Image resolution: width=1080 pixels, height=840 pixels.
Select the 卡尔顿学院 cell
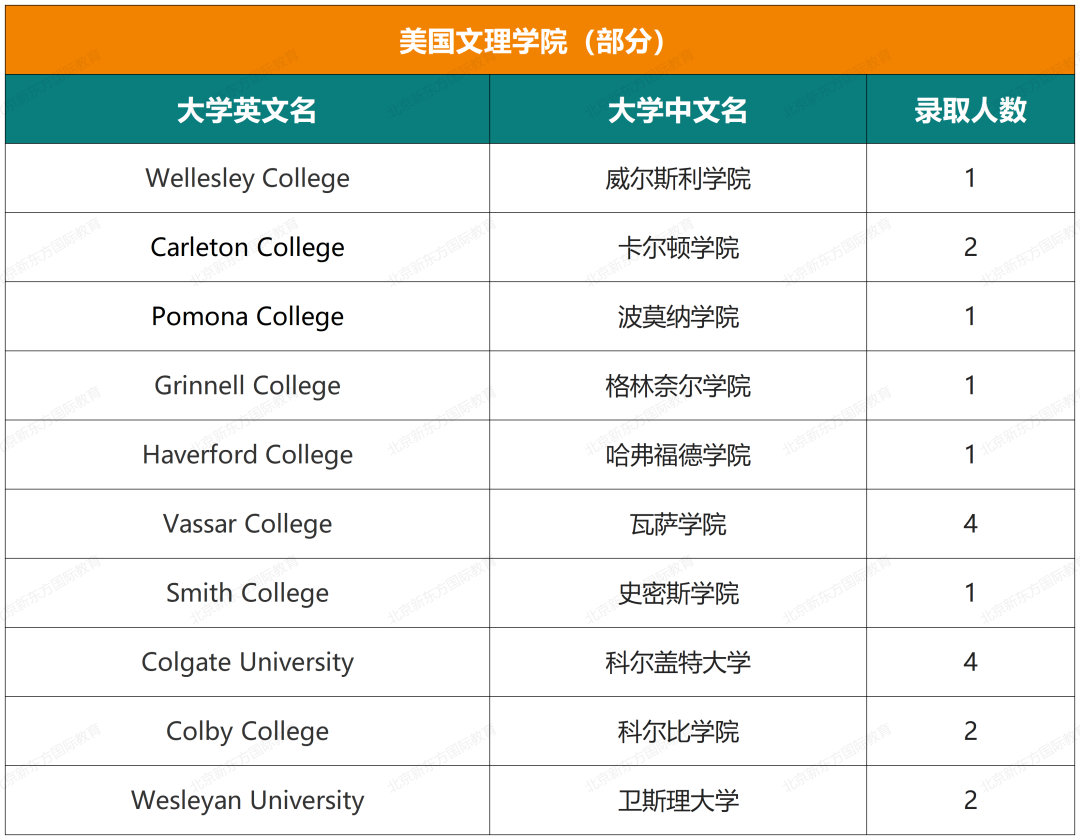click(678, 247)
